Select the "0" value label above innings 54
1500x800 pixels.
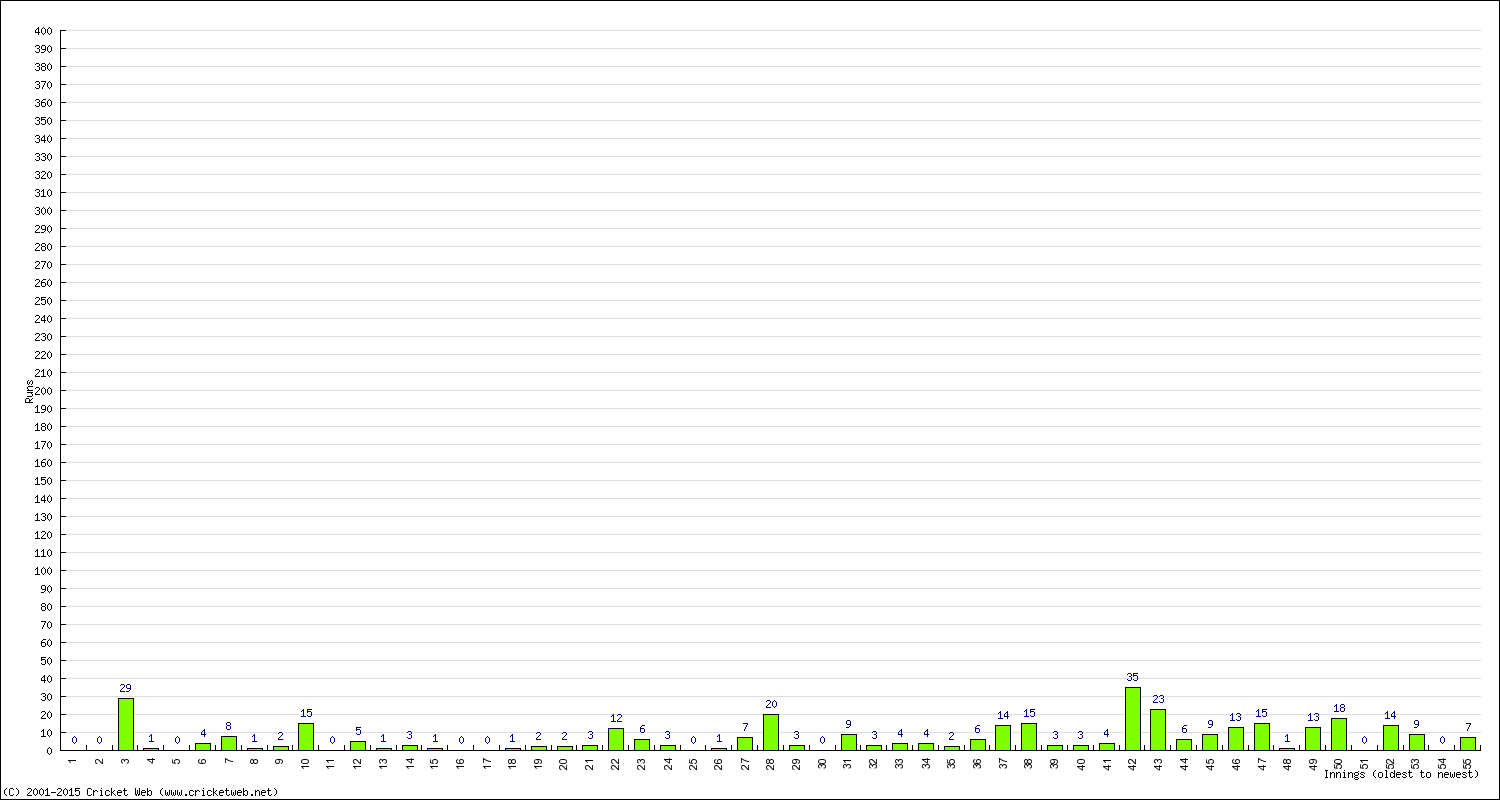coord(1442,740)
